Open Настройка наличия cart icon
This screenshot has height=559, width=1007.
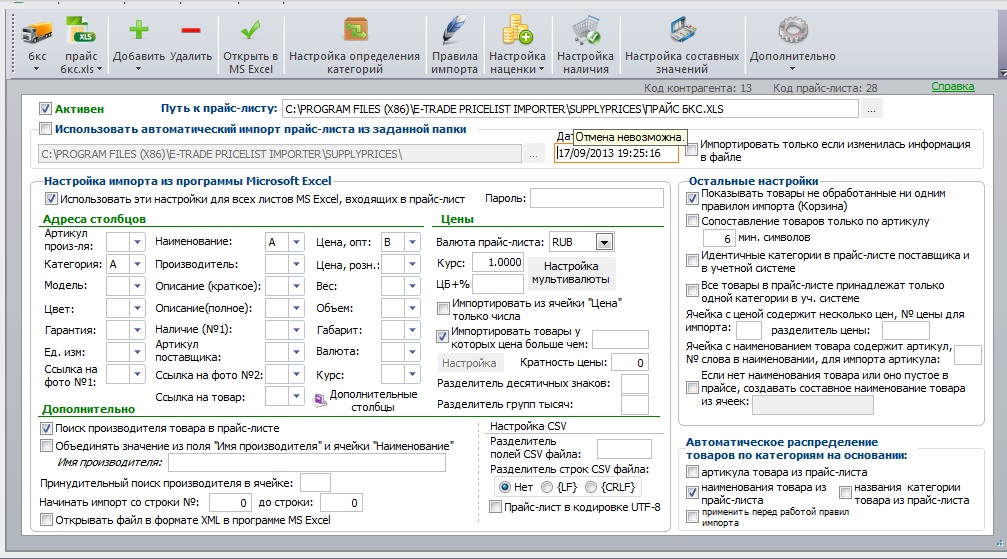586,30
